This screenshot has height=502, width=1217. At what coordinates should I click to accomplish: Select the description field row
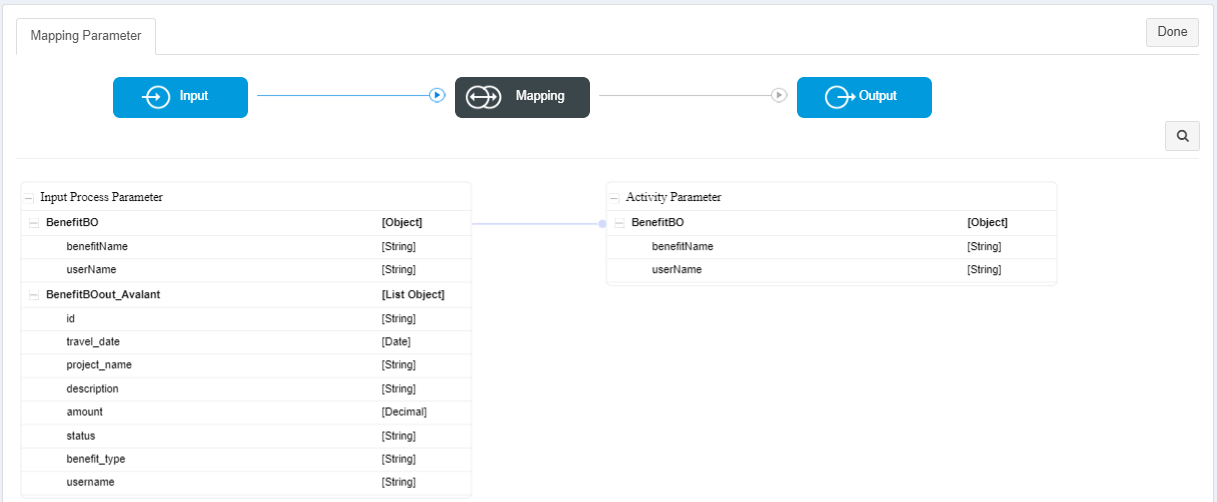click(246, 389)
